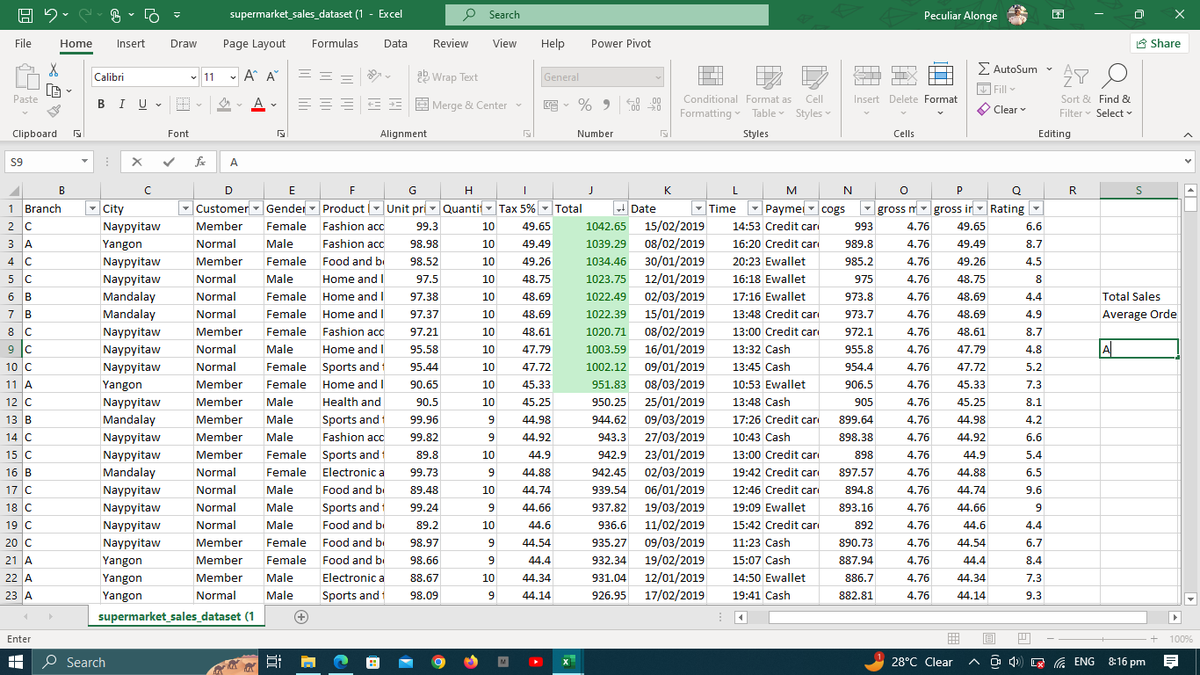Switch to the Insert ribbon tab
The image size is (1200, 675).
[x=130, y=43]
